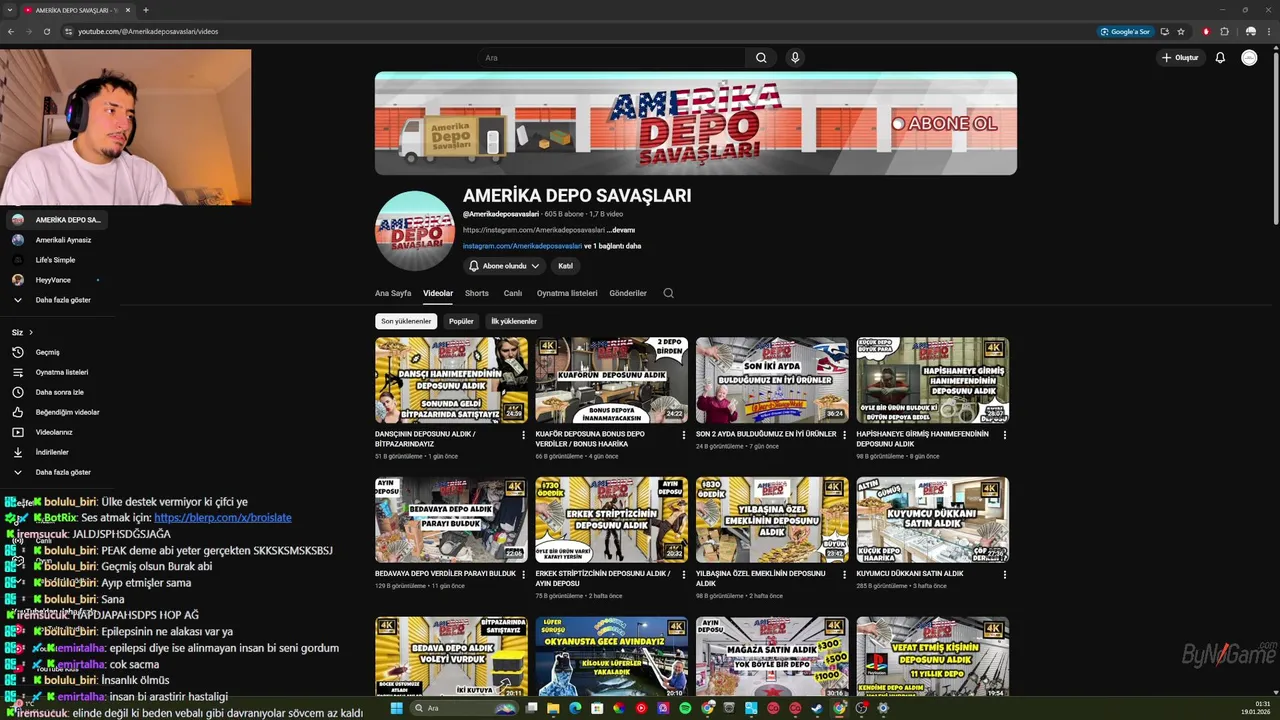1280x720 pixels.
Task: Open a new browser tab with plus icon
Action: coord(146,10)
